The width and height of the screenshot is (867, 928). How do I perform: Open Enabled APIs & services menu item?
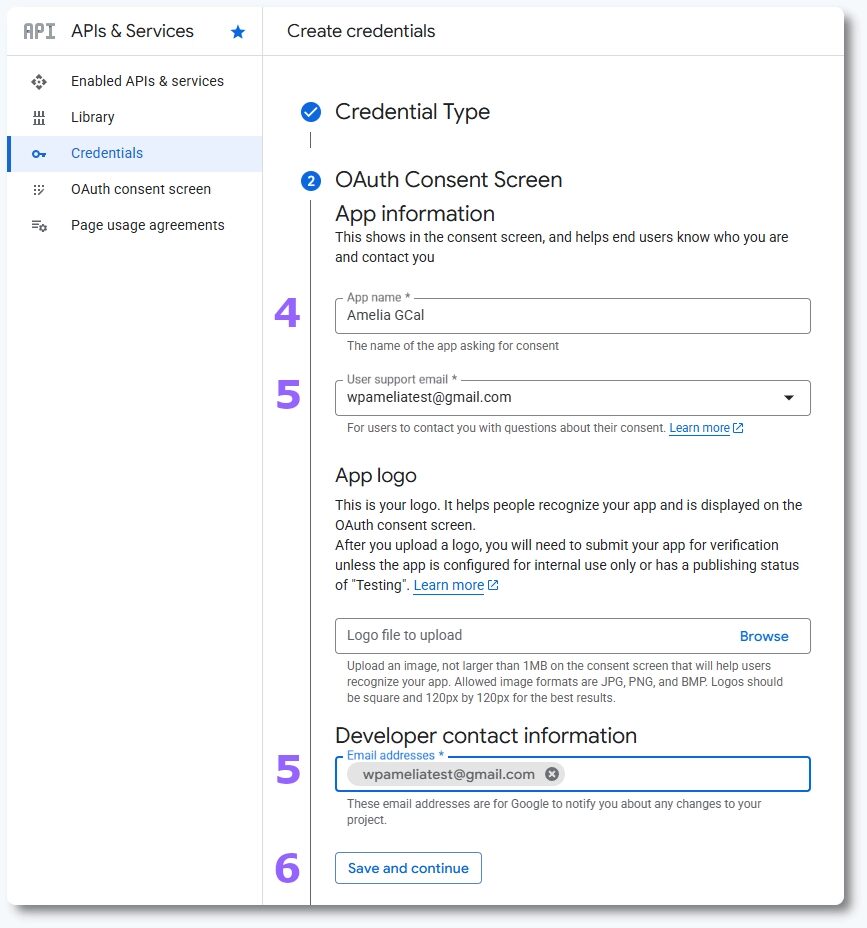[x=147, y=81]
